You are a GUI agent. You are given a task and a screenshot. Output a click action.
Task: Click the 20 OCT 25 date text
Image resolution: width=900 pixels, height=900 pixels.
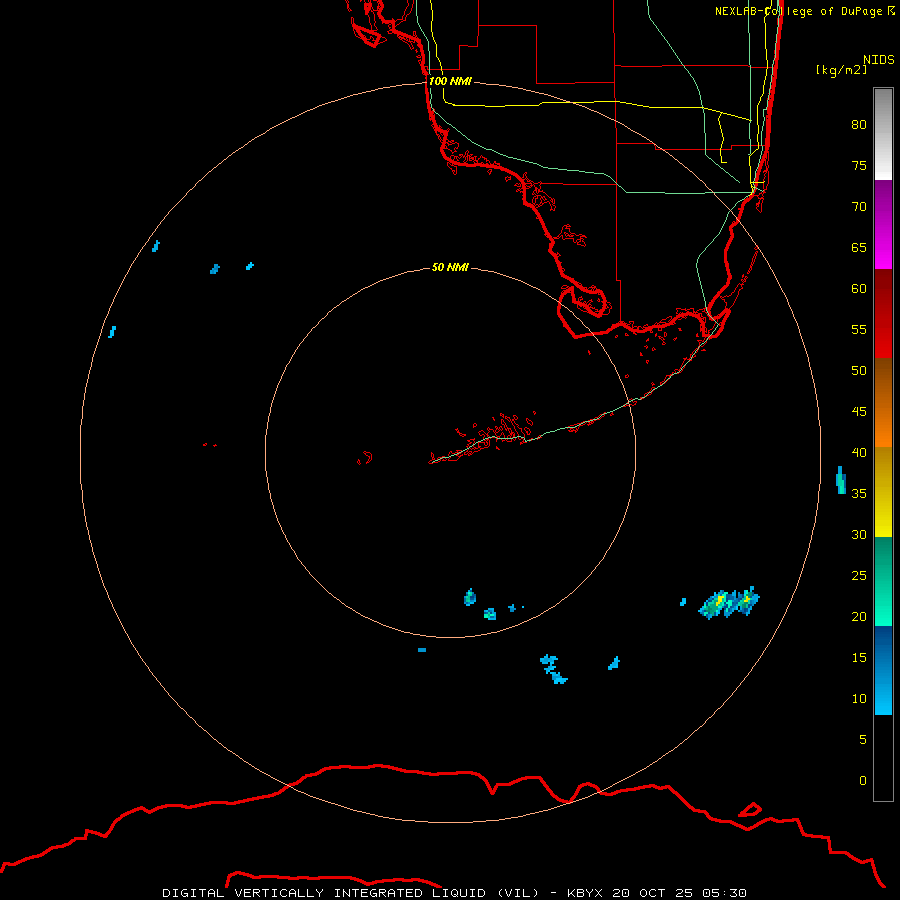(x=653, y=893)
